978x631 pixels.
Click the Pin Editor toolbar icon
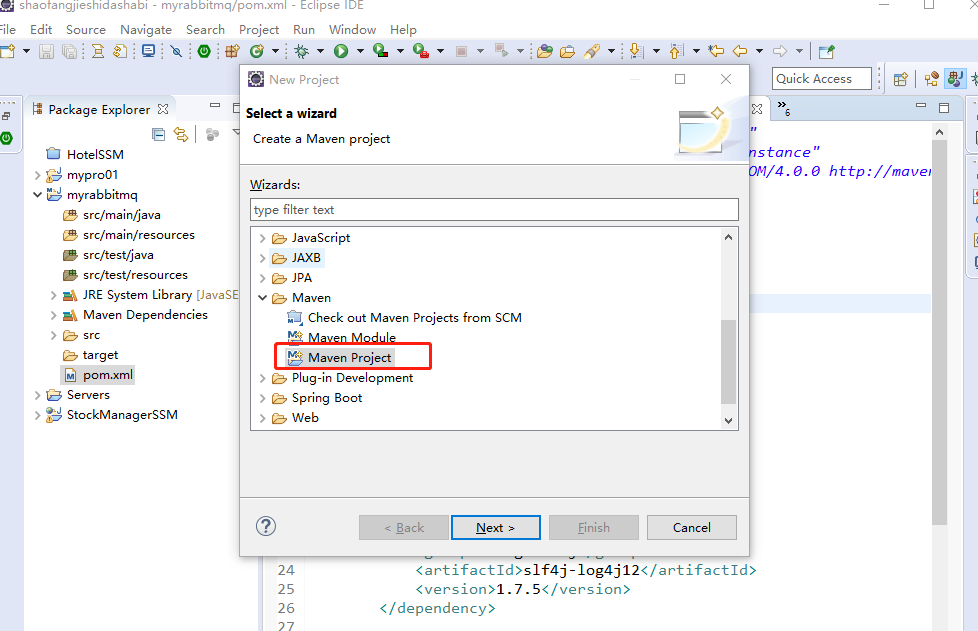tap(826, 52)
